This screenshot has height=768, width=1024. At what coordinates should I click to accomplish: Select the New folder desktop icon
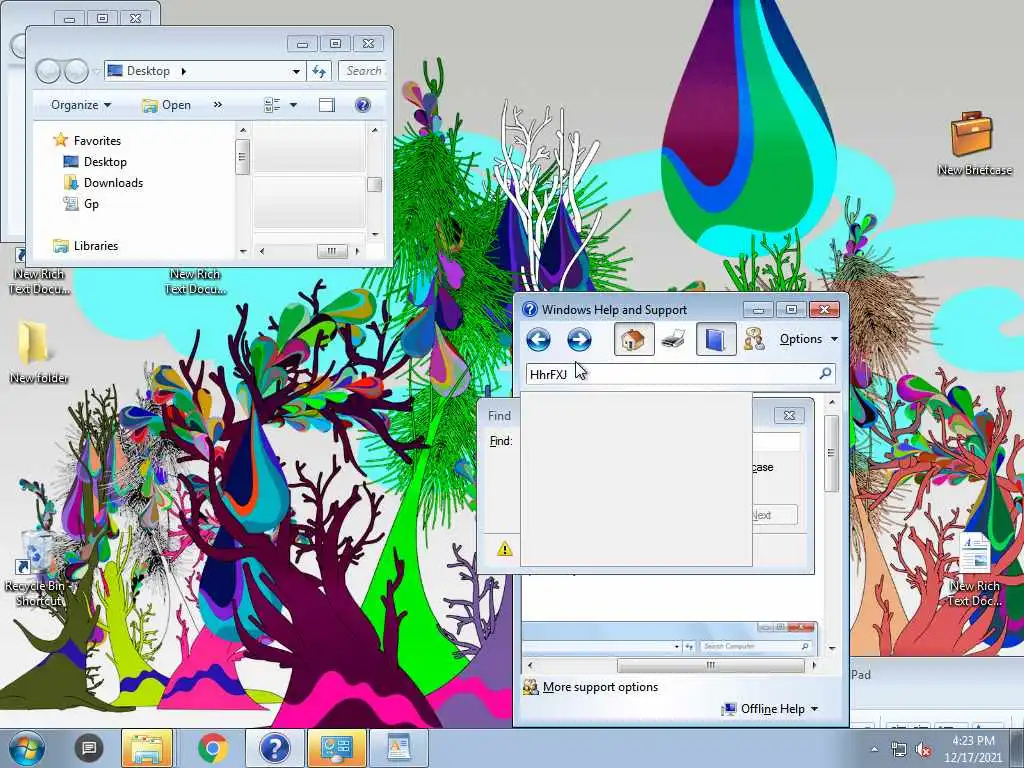click(x=38, y=351)
